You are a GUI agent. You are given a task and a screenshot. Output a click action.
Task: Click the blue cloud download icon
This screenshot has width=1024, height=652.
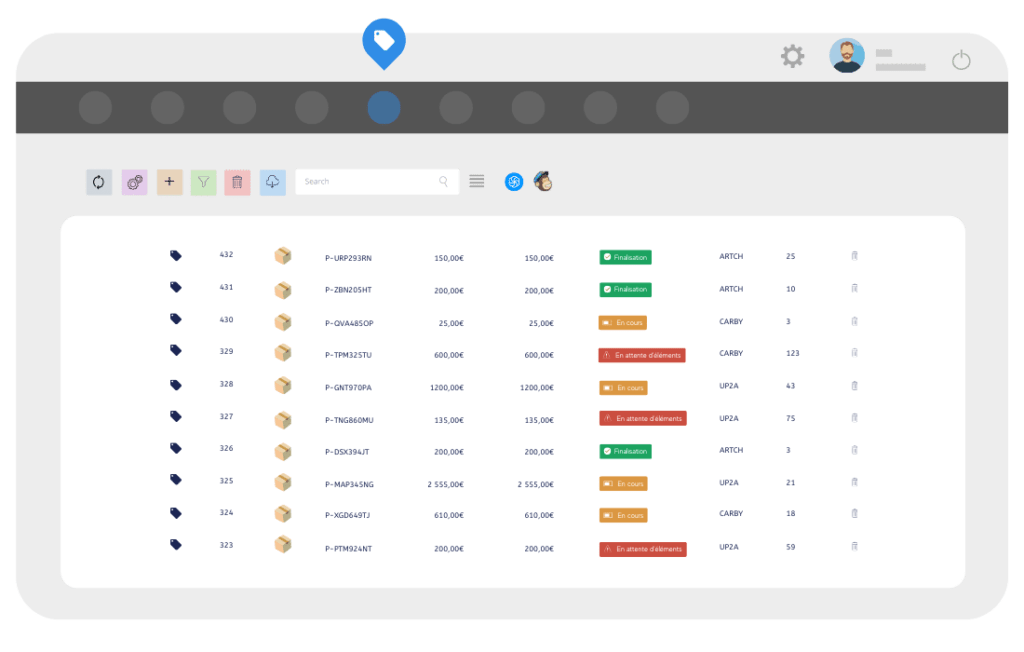tap(272, 182)
